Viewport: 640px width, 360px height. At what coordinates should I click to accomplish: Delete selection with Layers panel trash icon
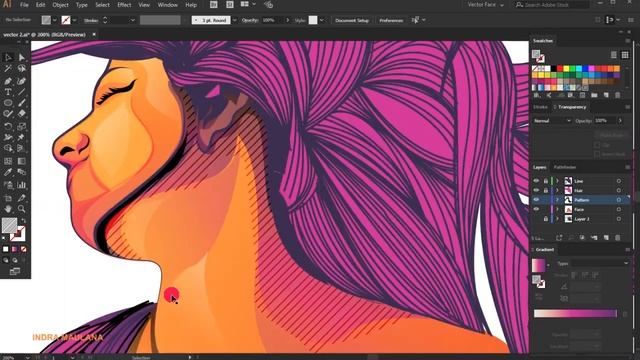tap(618, 238)
